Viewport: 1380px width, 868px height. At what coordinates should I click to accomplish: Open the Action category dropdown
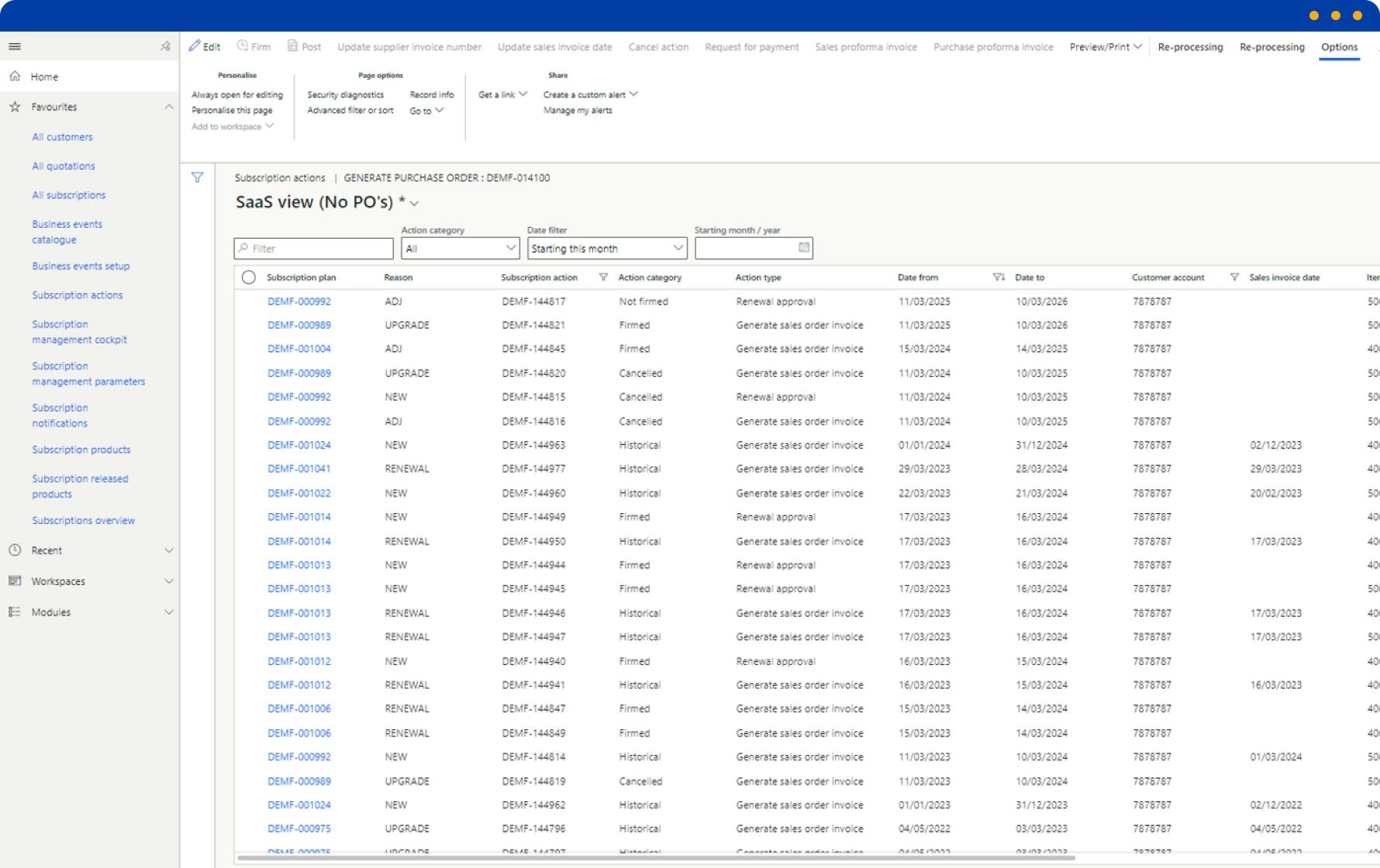click(x=510, y=248)
